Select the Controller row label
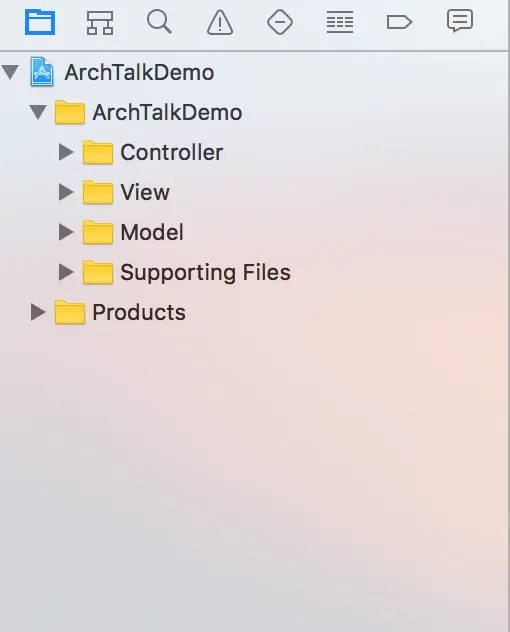 pos(172,152)
